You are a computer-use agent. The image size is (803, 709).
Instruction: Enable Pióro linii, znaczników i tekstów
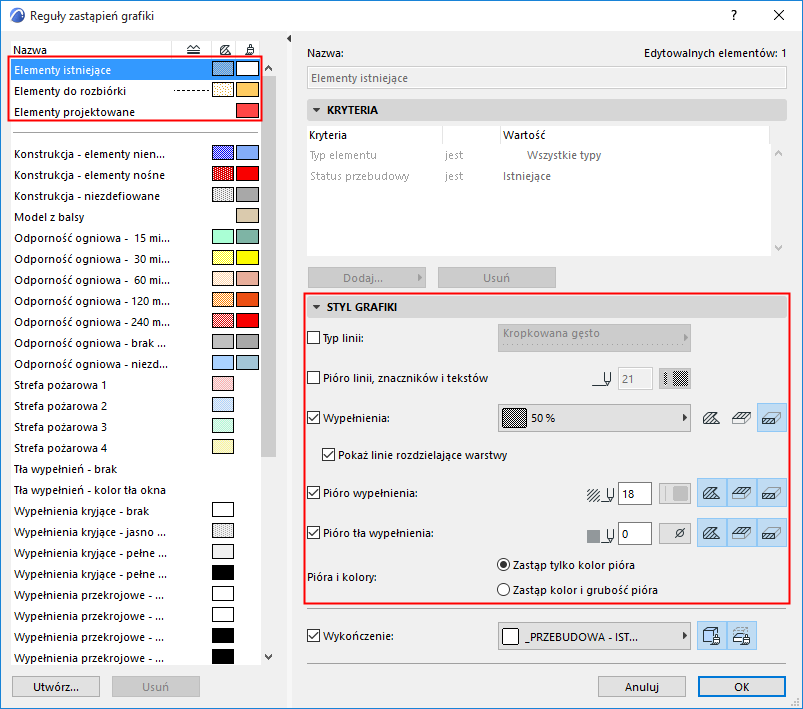[x=313, y=378]
